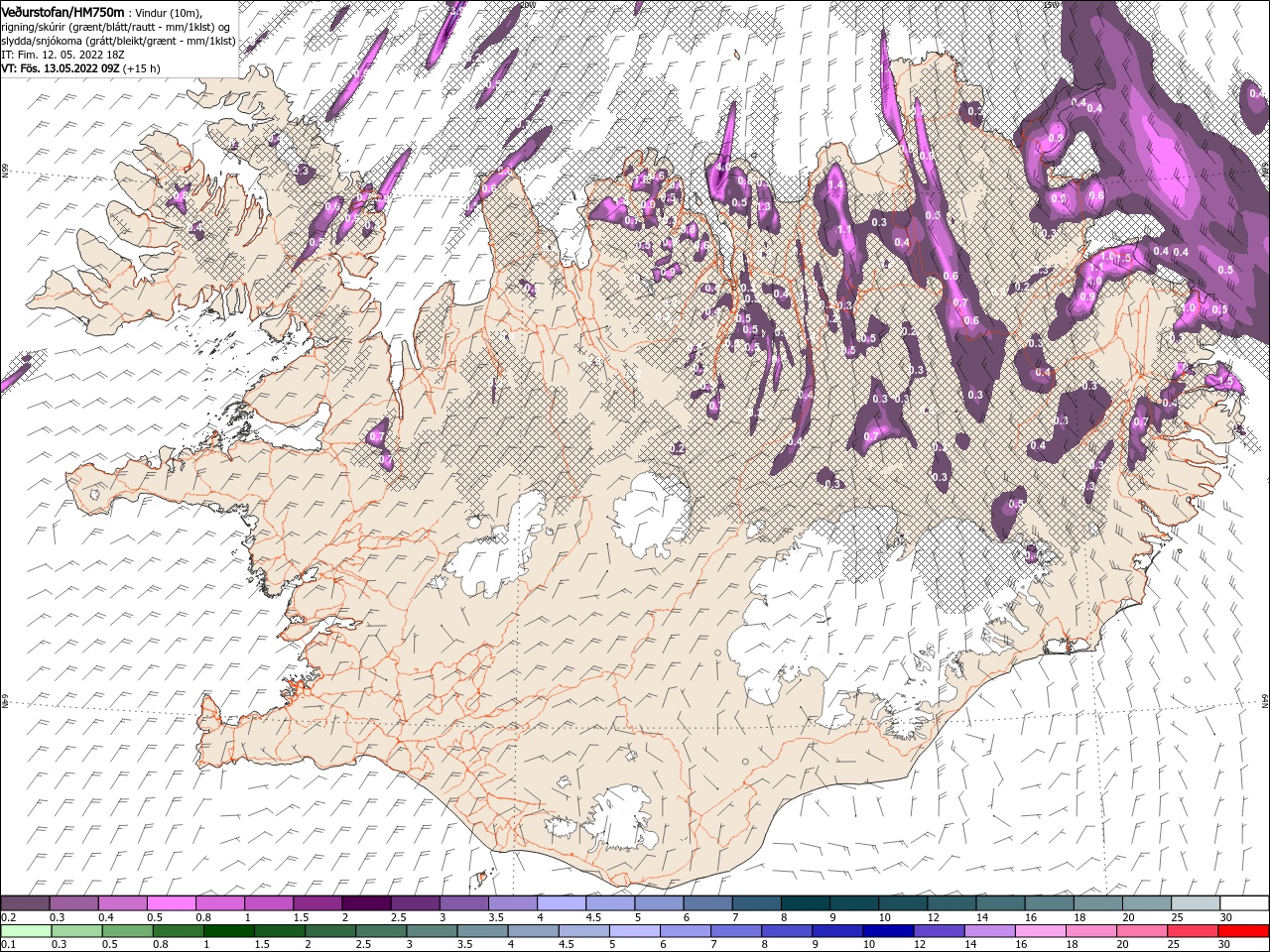
Task: Choose the rose pink swatch labeled 20 in rain legend
Action: [x=1140, y=930]
